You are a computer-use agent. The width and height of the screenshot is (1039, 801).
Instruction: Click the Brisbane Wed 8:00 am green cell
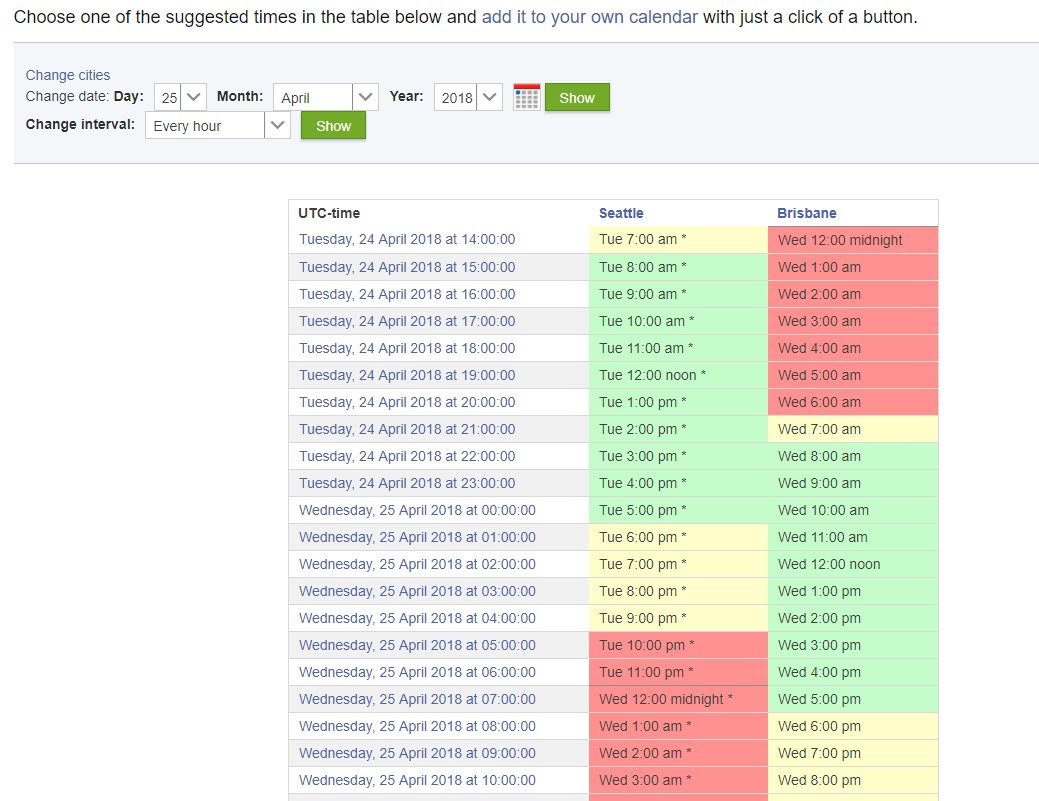pos(852,456)
